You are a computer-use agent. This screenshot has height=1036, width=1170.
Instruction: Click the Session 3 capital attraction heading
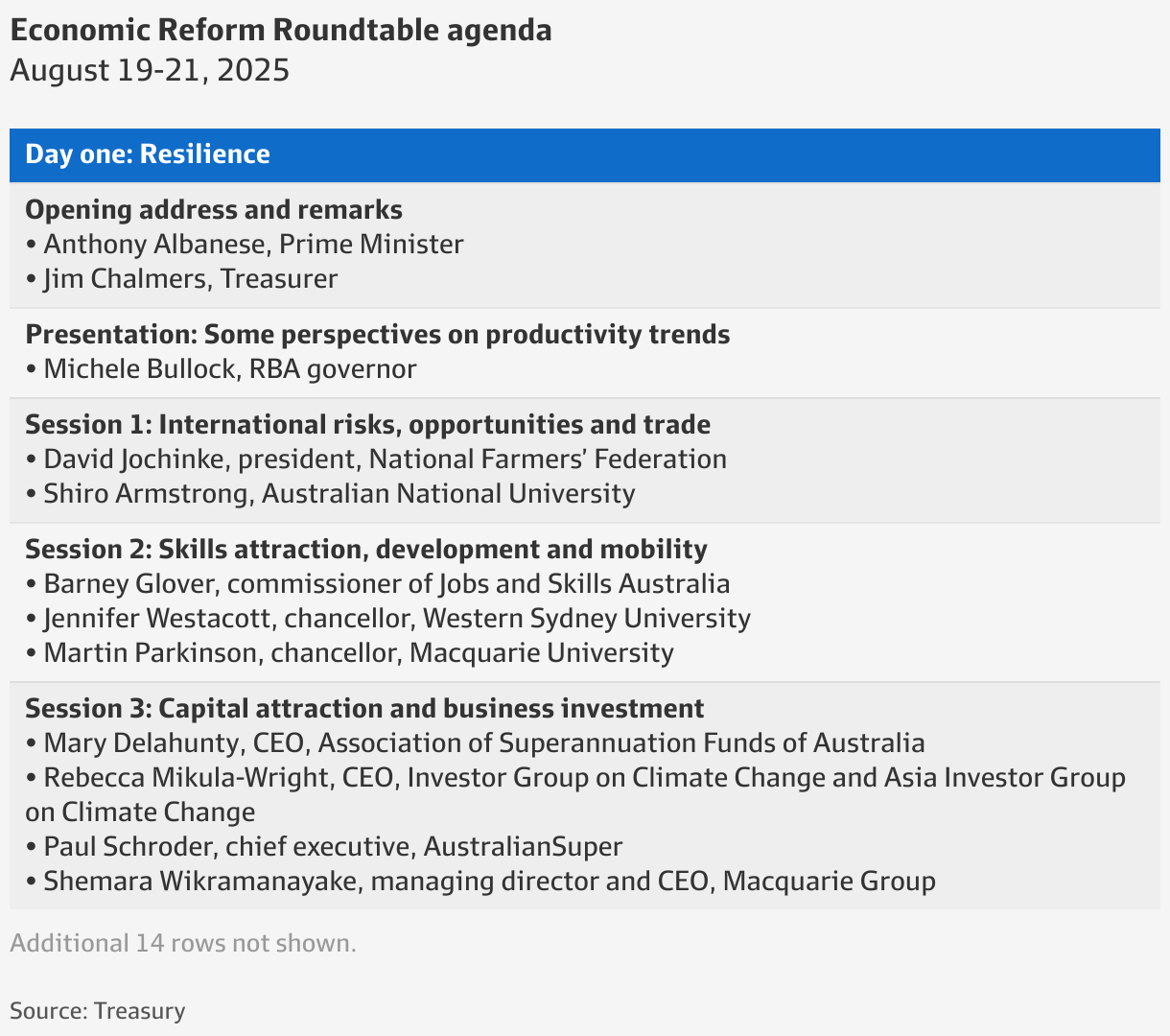[x=364, y=709]
